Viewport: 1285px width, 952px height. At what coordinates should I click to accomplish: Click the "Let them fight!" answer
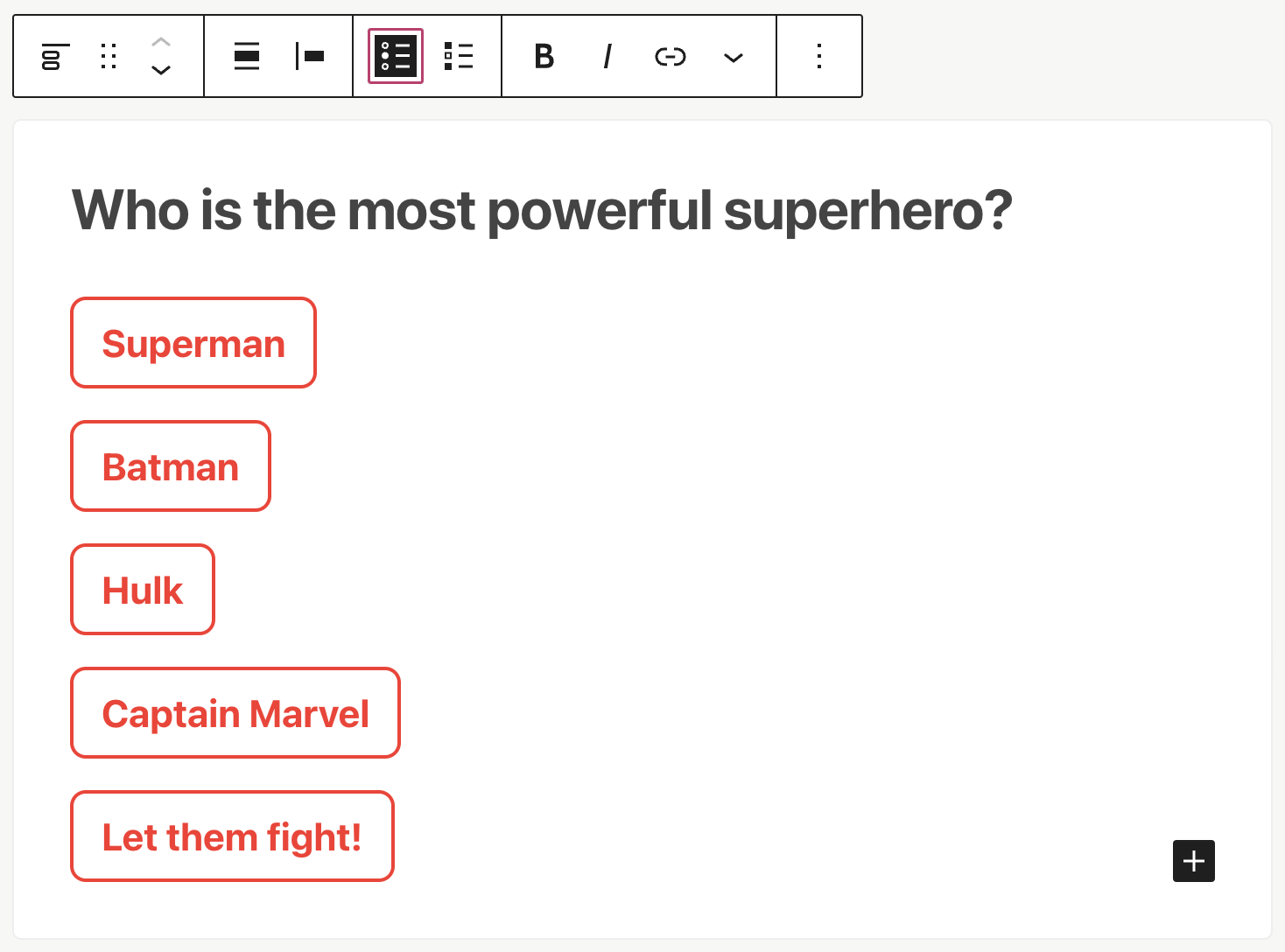point(232,836)
